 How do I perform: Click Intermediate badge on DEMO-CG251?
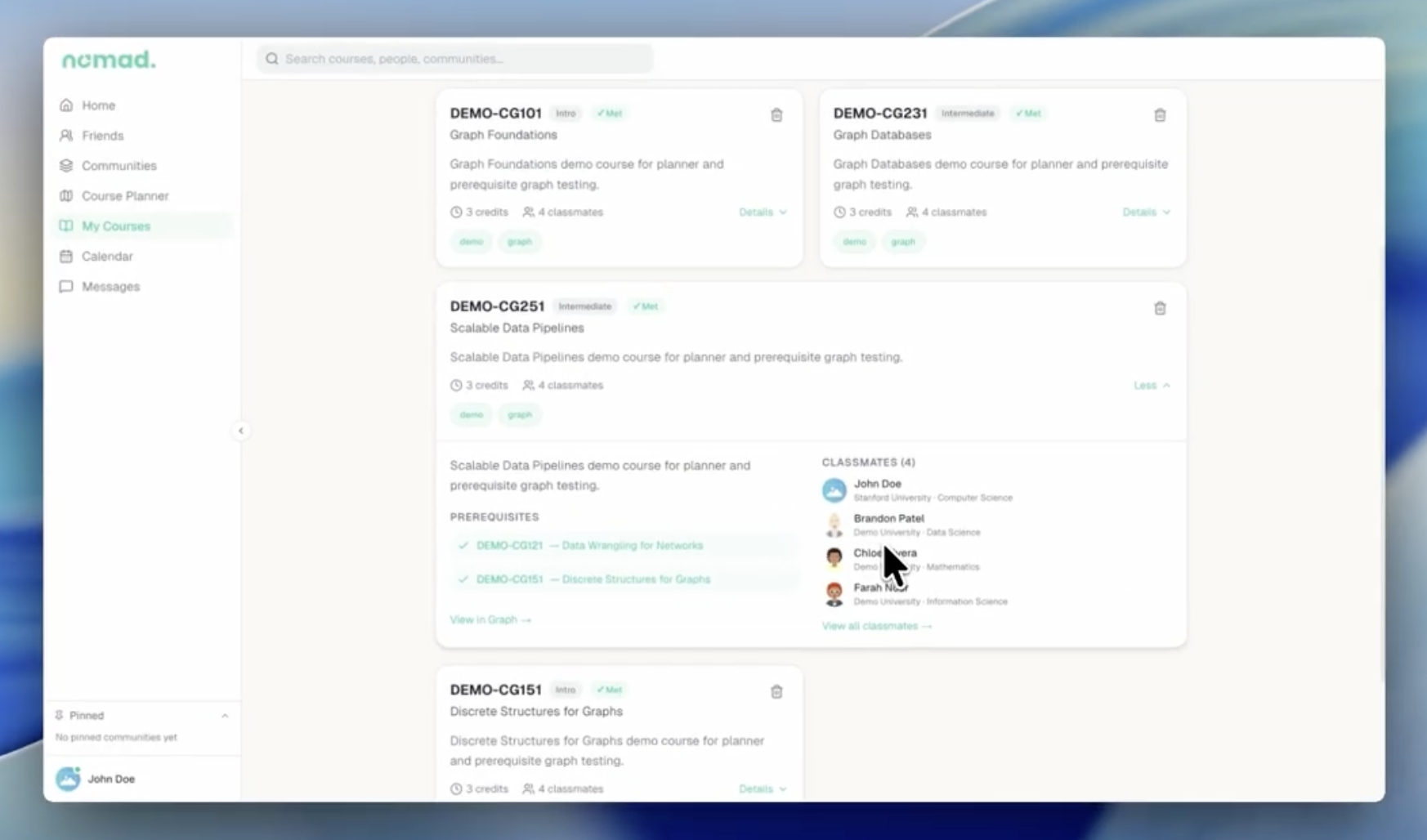tap(584, 306)
